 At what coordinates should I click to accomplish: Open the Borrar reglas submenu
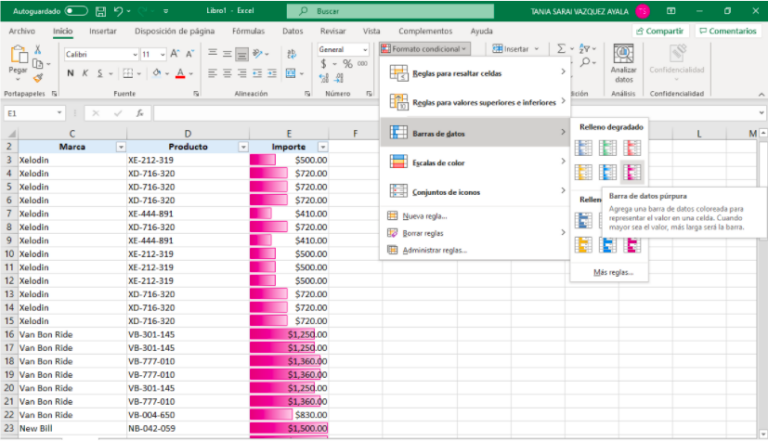pyautogui.click(x=475, y=233)
